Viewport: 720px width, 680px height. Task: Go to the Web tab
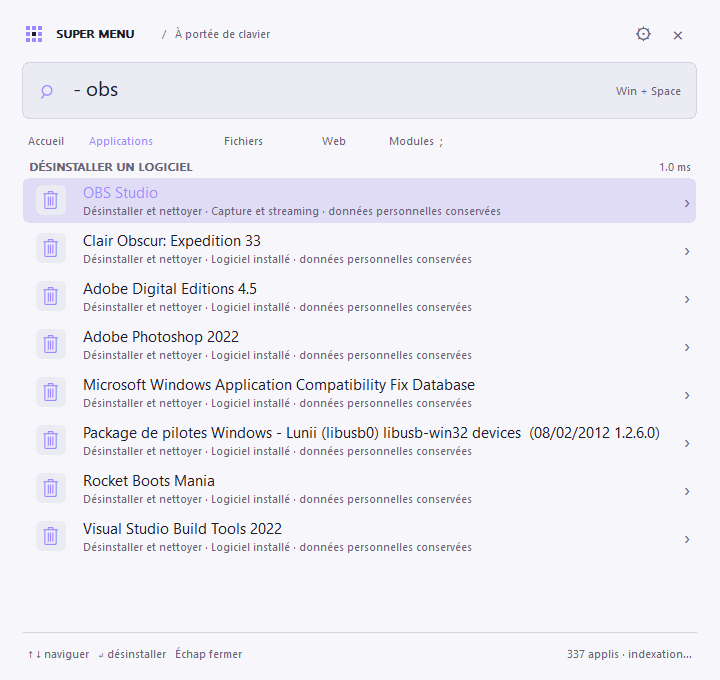click(x=334, y=141)
